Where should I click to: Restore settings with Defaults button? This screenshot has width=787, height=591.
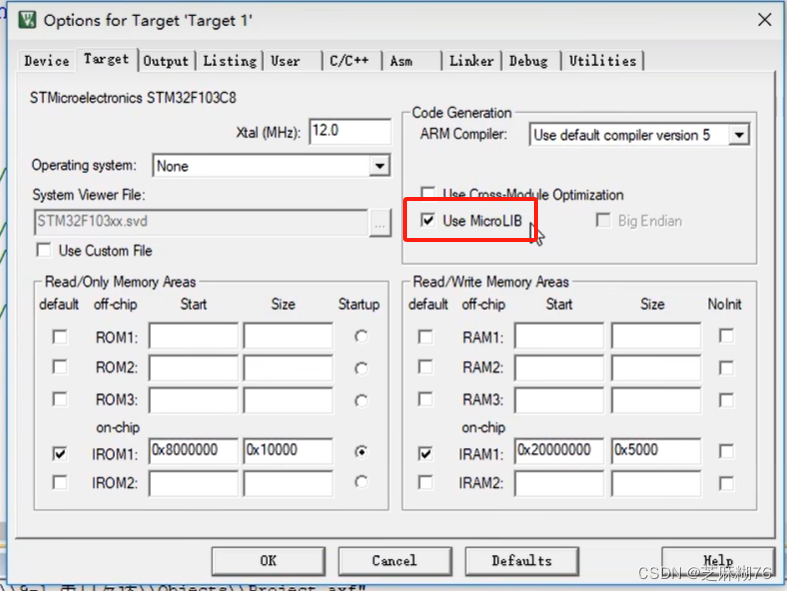(521, 561)
